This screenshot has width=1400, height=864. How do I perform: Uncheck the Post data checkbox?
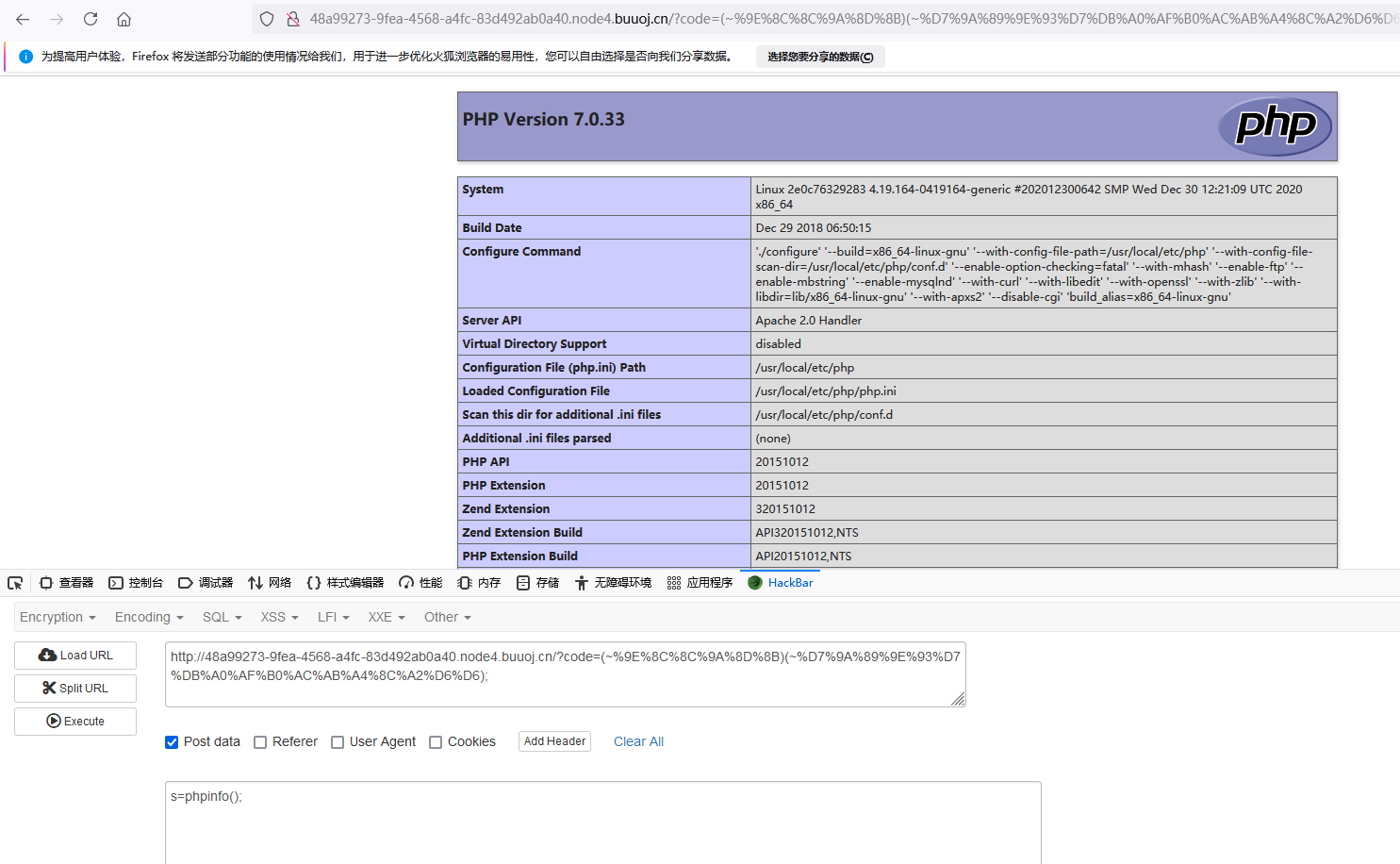[x=172, y=742]
